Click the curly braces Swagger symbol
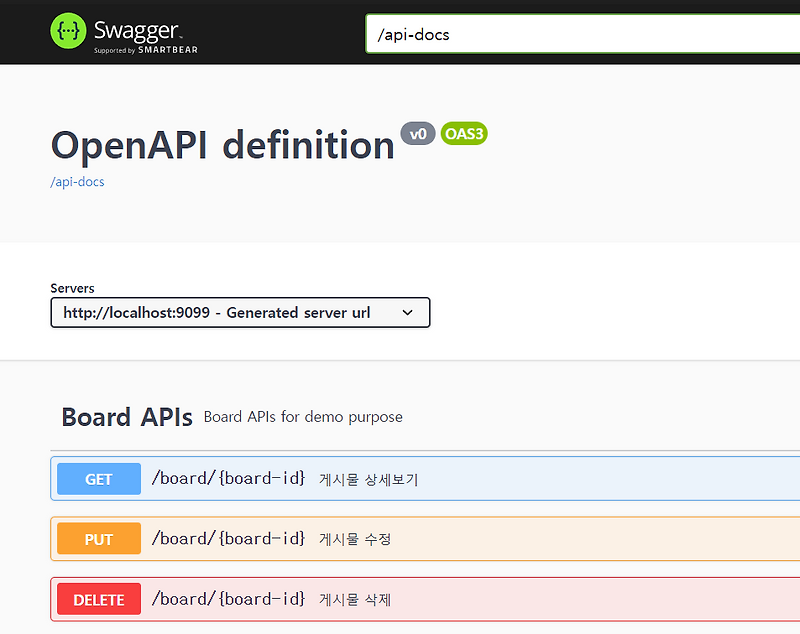The image size is (800, 634). [67, 31]
